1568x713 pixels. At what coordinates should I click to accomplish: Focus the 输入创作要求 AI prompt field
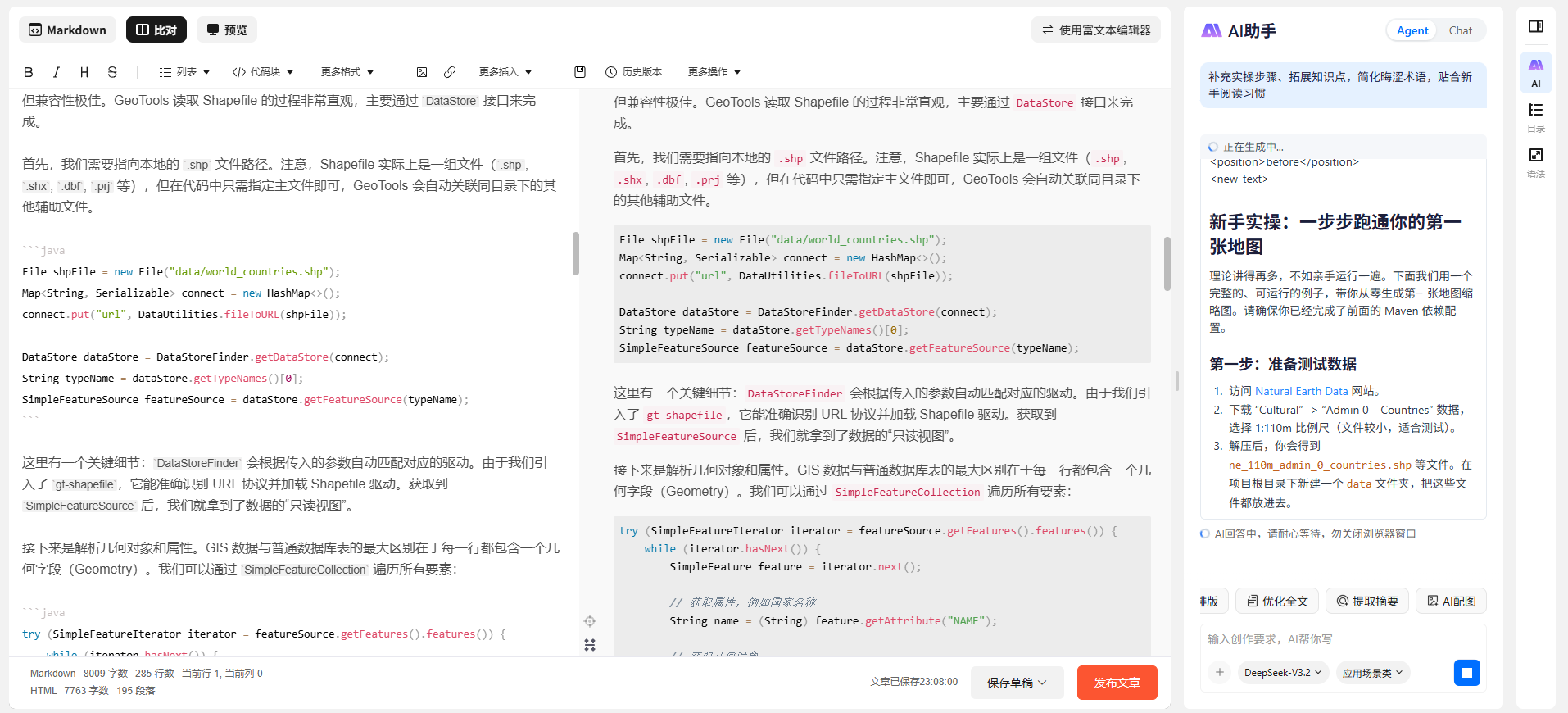point(1343,639)
